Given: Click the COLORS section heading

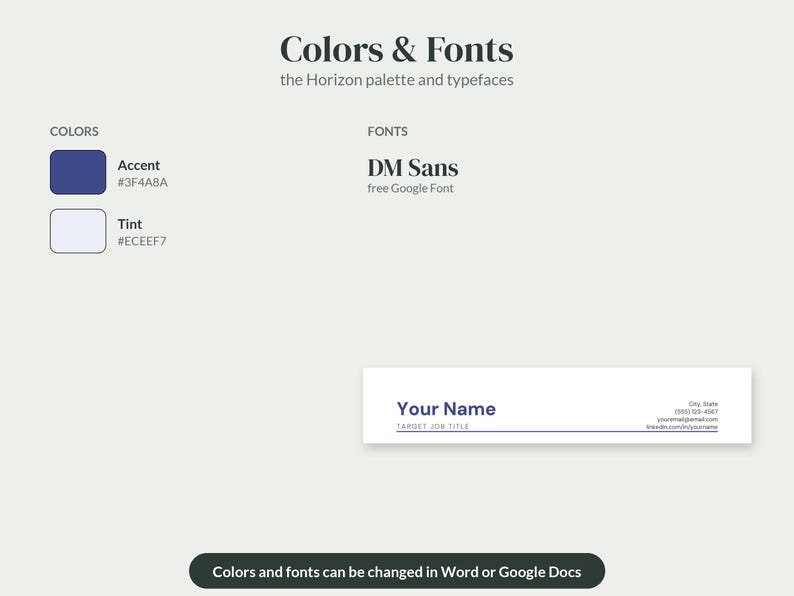Looking at the screenshot, I should [74, 132].
